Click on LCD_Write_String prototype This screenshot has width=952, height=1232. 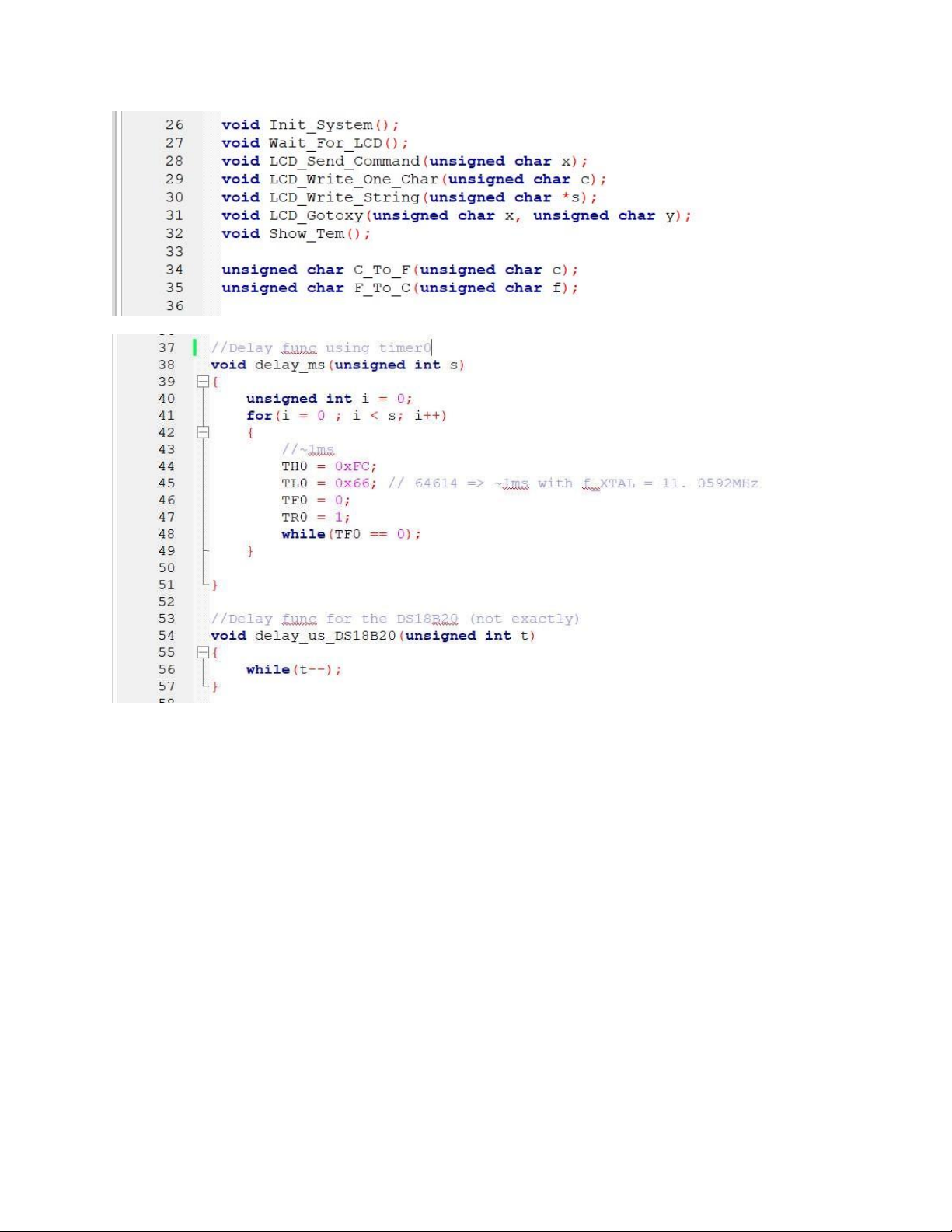(x=410, y=197)
